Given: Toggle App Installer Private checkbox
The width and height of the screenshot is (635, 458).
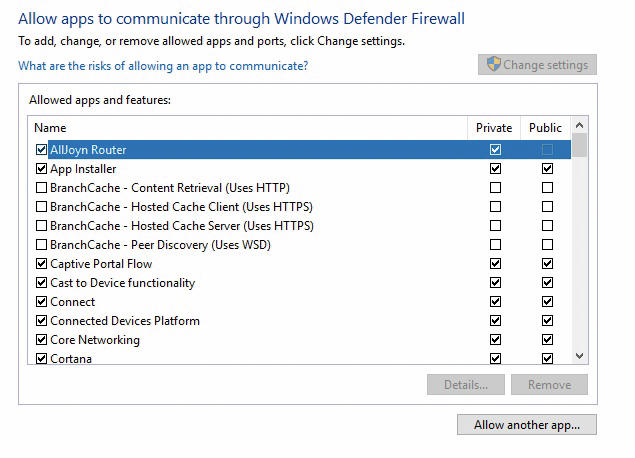Looking at the screenshot, I should (495, 168).
